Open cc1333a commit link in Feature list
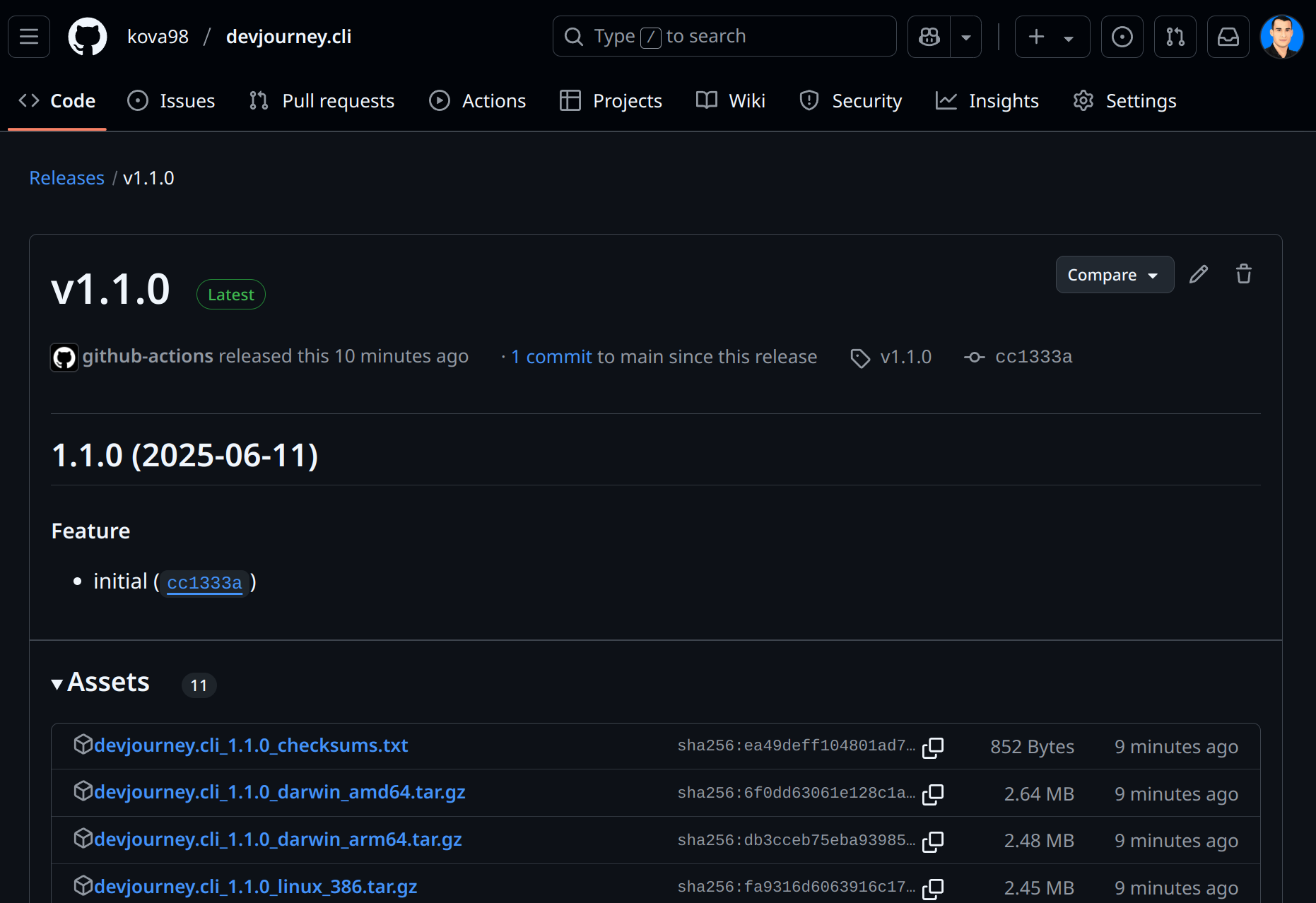 tap(204, 583)
